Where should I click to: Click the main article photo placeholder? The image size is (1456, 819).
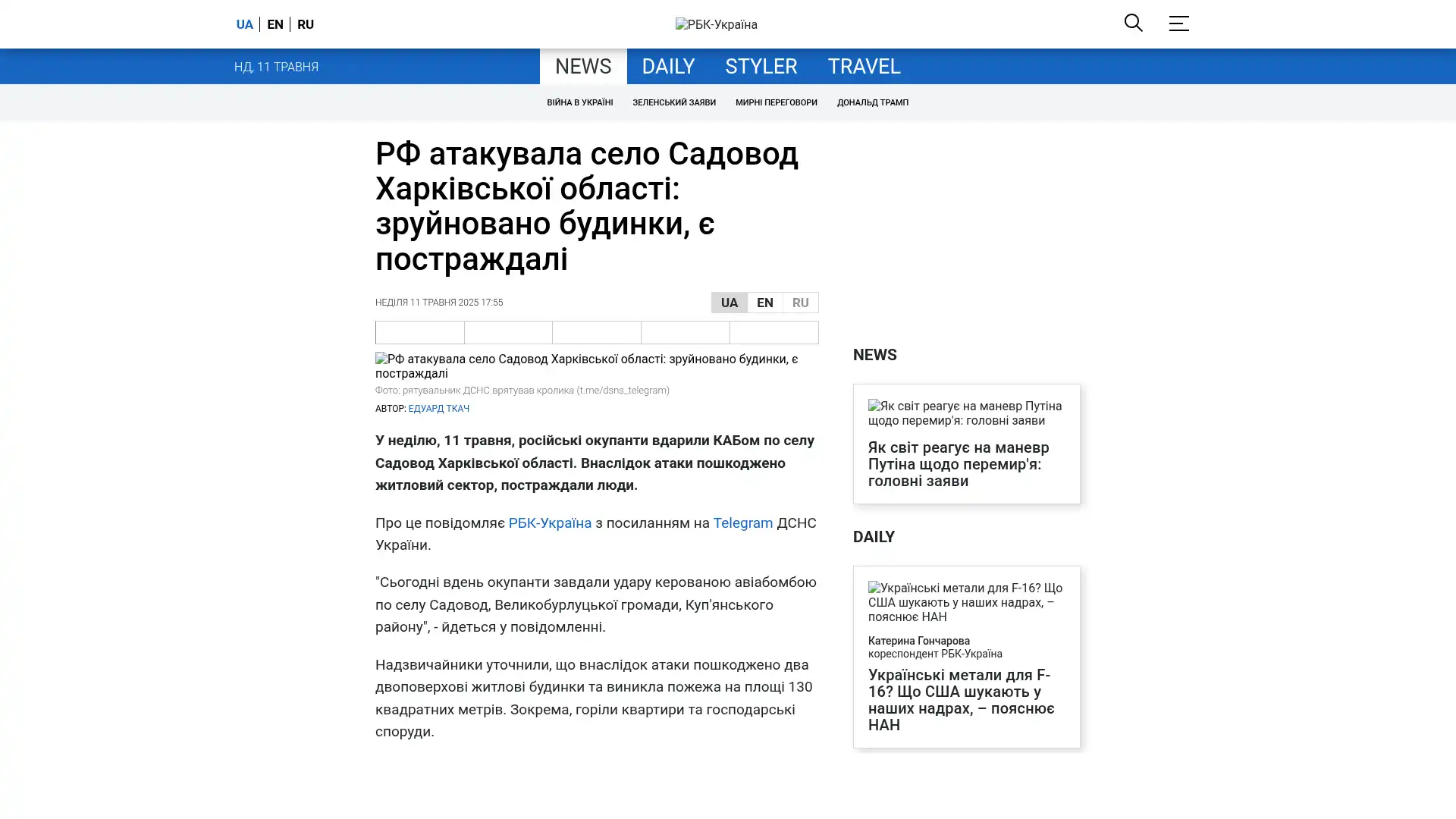click(596, 366)
